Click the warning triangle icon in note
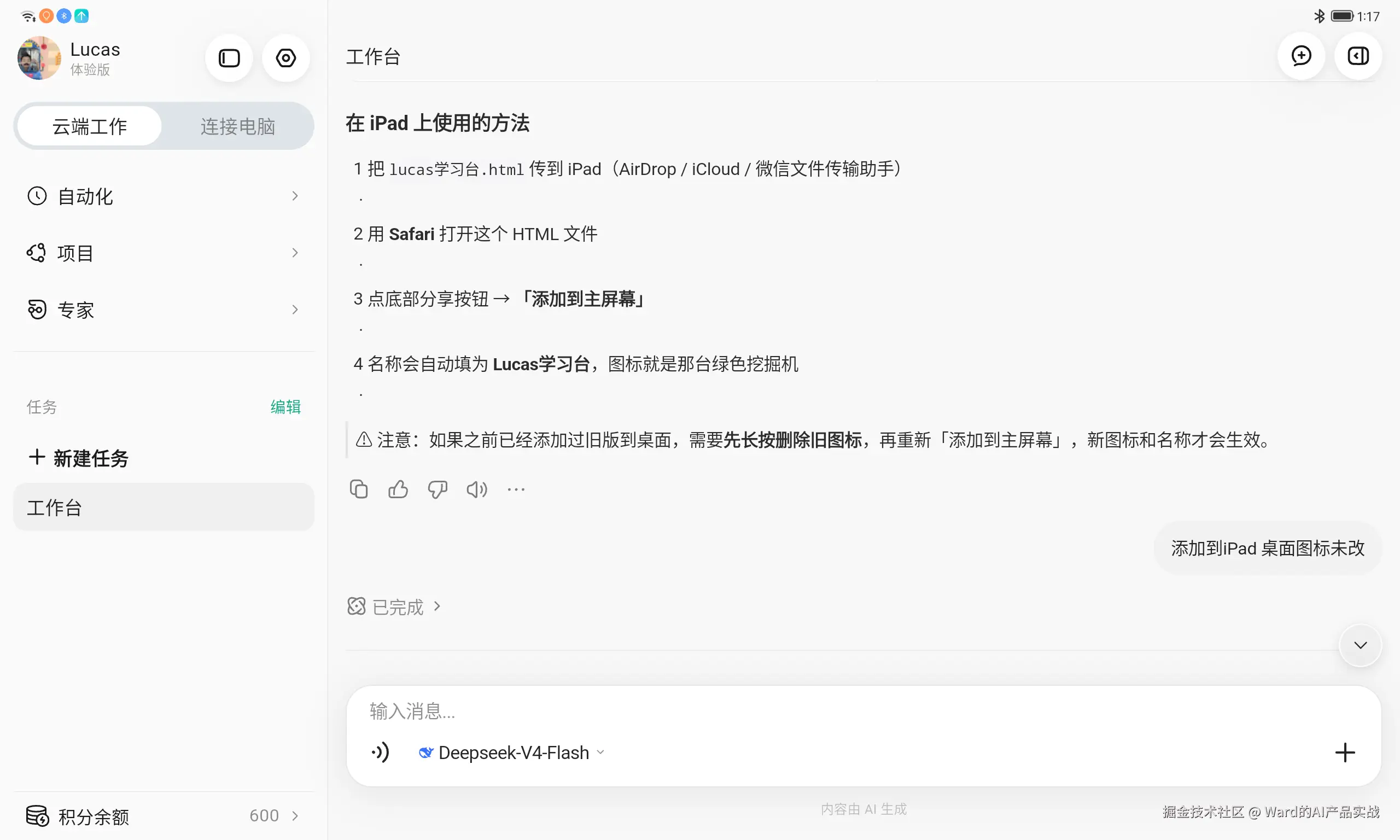 pyautogui.click(x=363, y=439)
